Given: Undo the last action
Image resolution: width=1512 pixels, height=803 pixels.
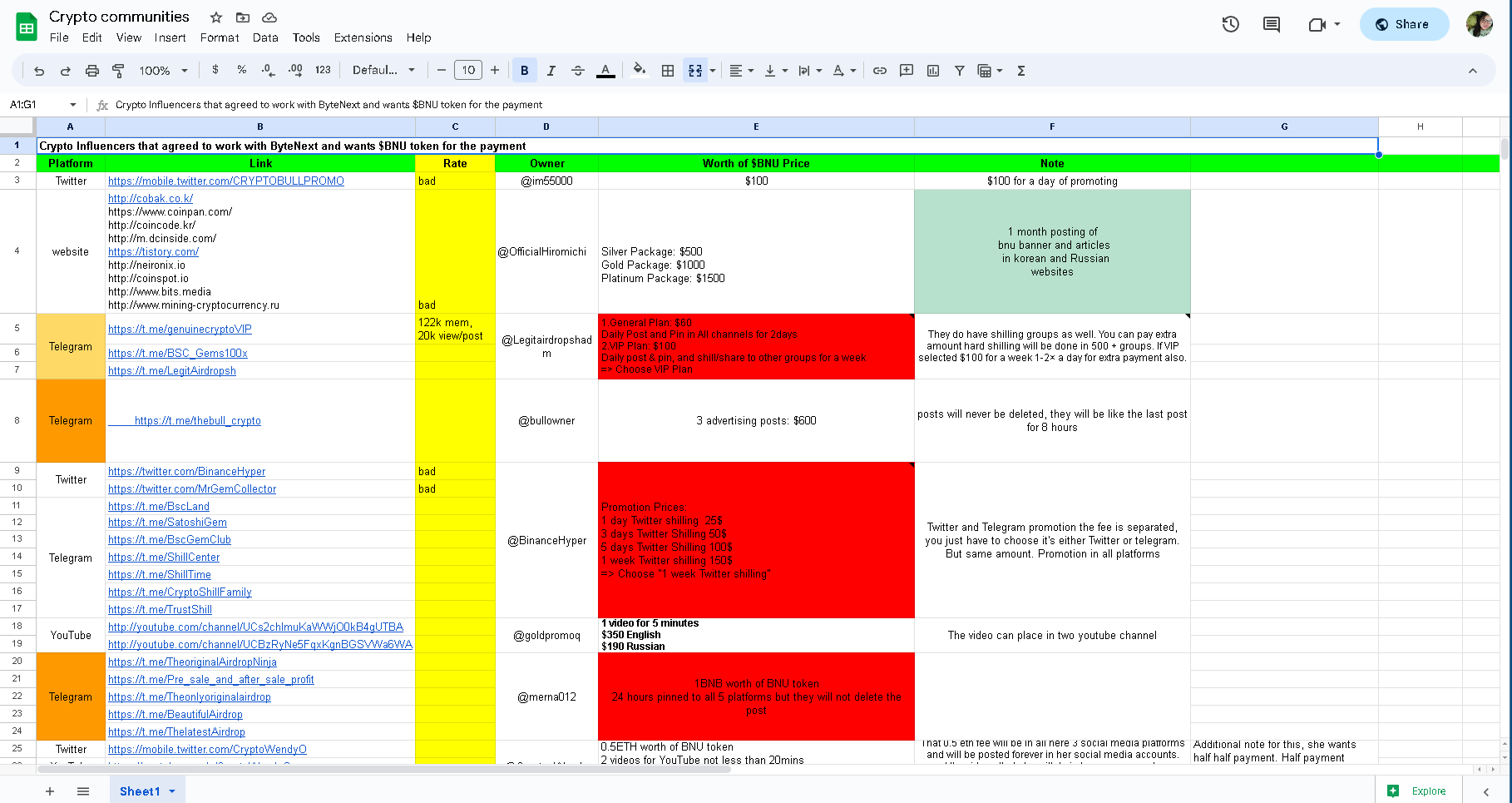Looking at the screenshot, I should 39,71.
